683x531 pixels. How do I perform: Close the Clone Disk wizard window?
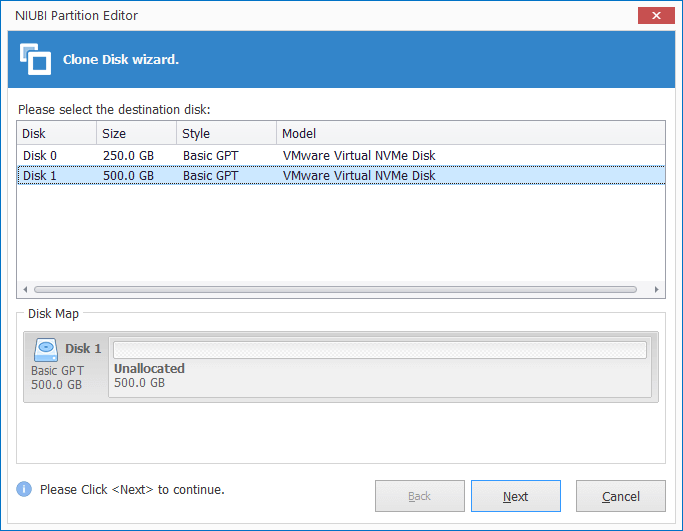654,16
